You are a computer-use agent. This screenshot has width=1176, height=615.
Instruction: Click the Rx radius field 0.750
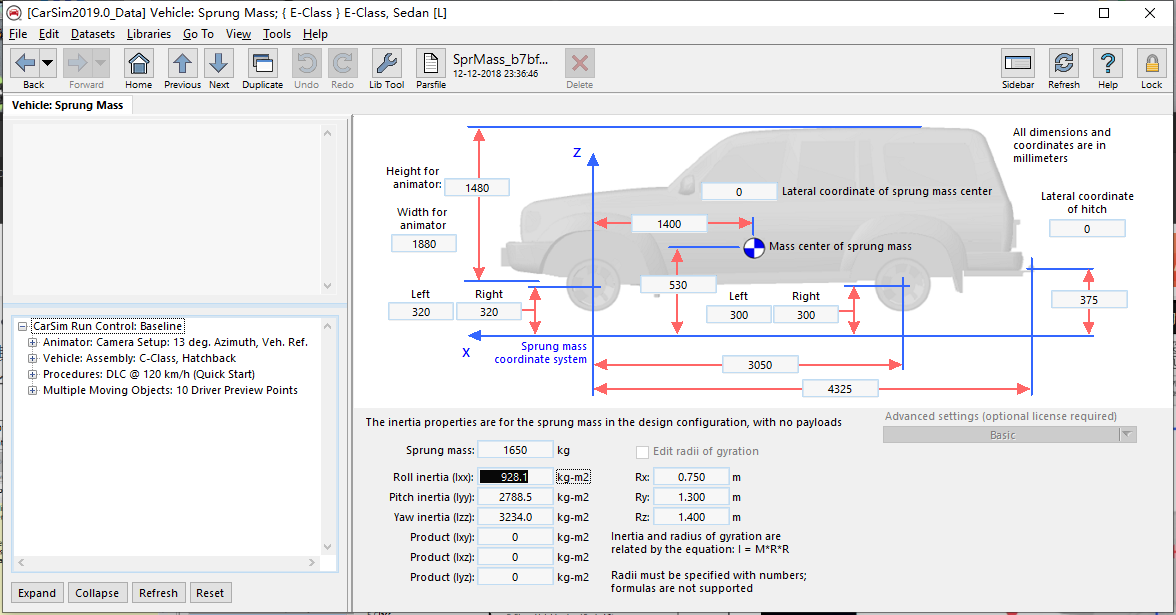(691, 477)
